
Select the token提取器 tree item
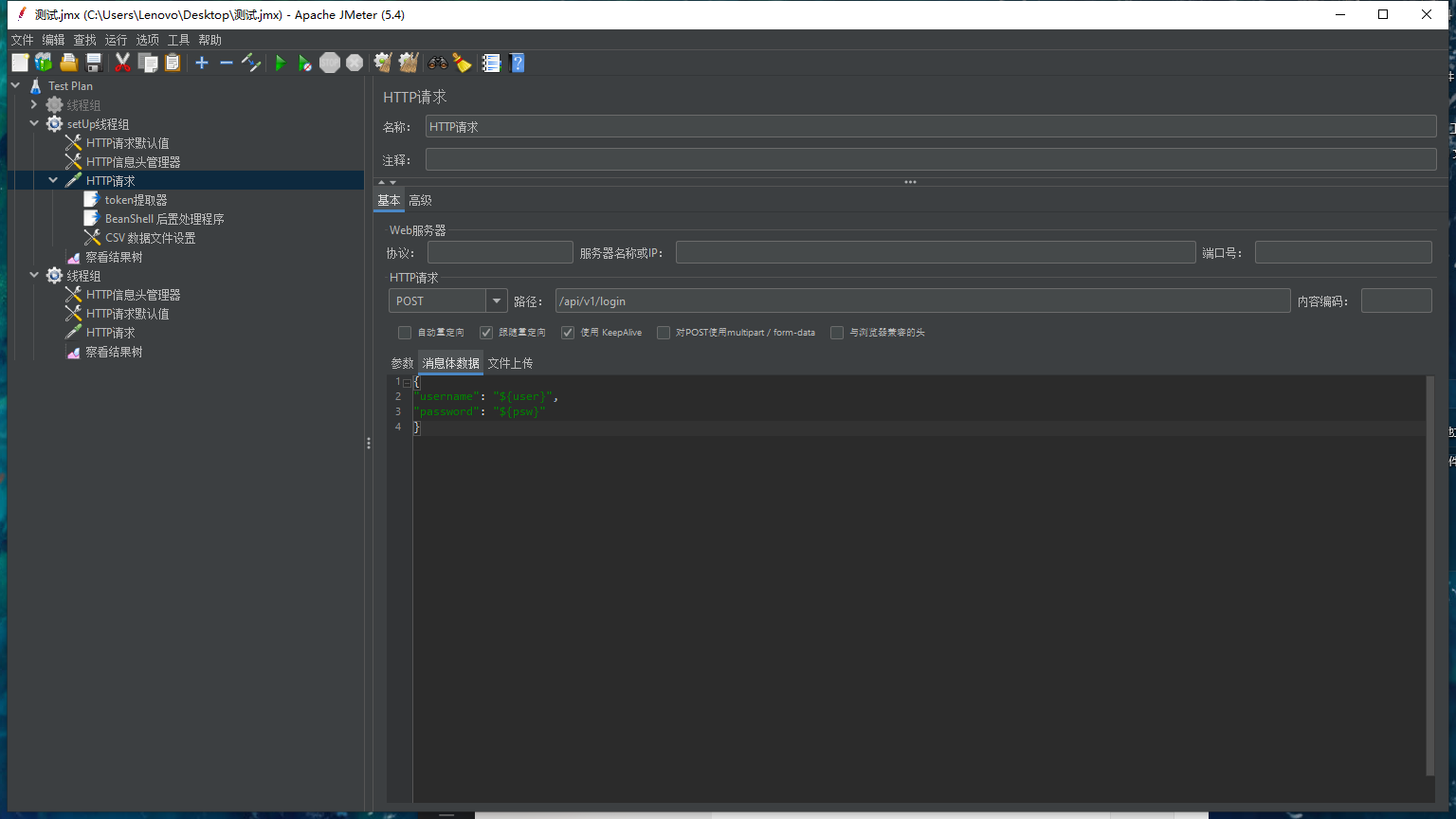(x=137, y=199)
